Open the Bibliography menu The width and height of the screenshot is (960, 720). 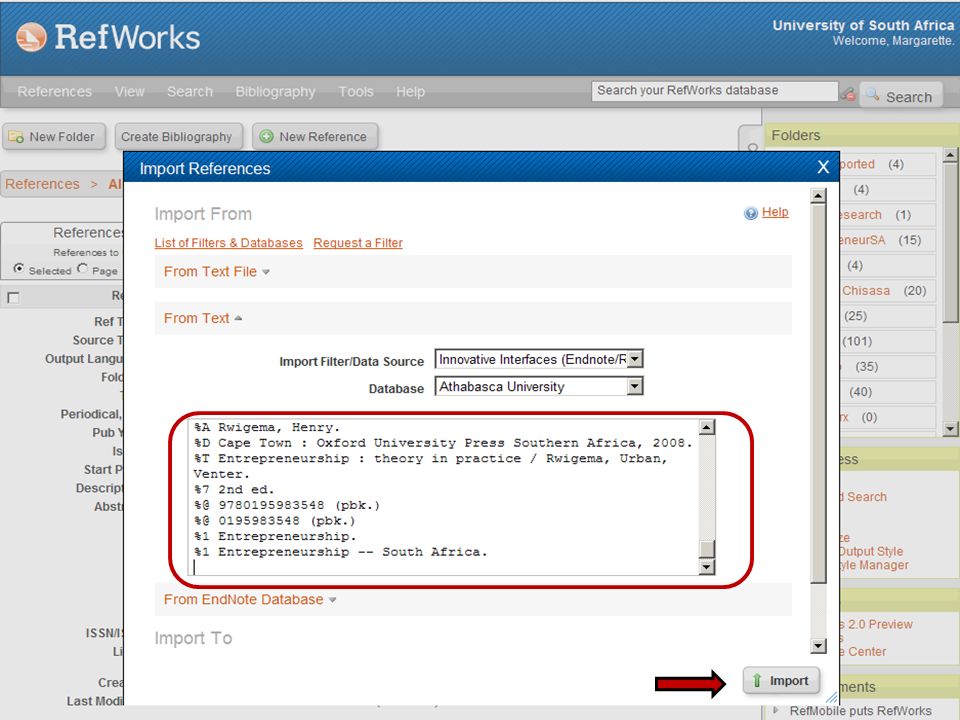click(x=275, y=92)
